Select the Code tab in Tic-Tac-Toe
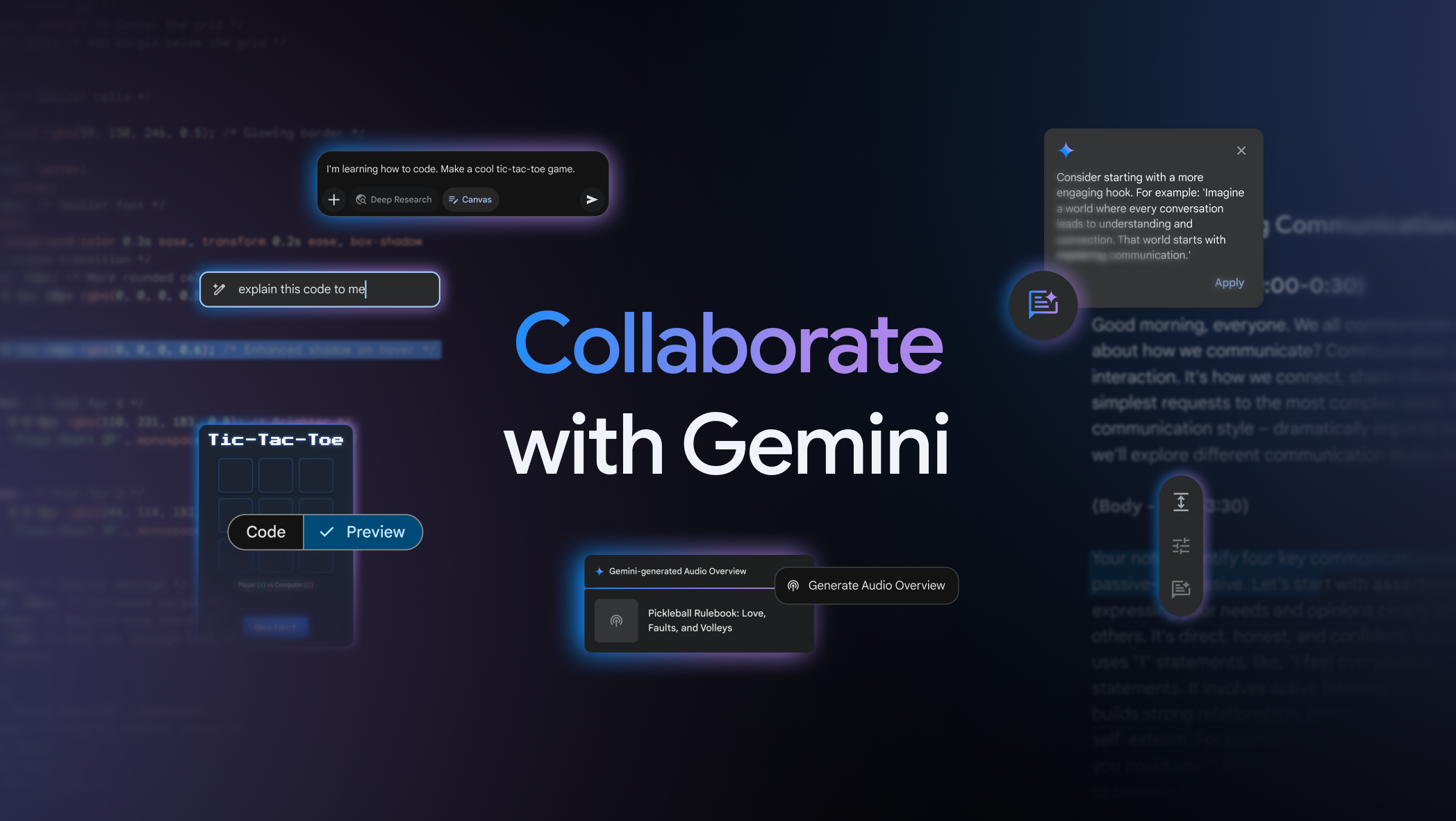The width and height of the screenshot is (1456, 821). coord(266,531)
